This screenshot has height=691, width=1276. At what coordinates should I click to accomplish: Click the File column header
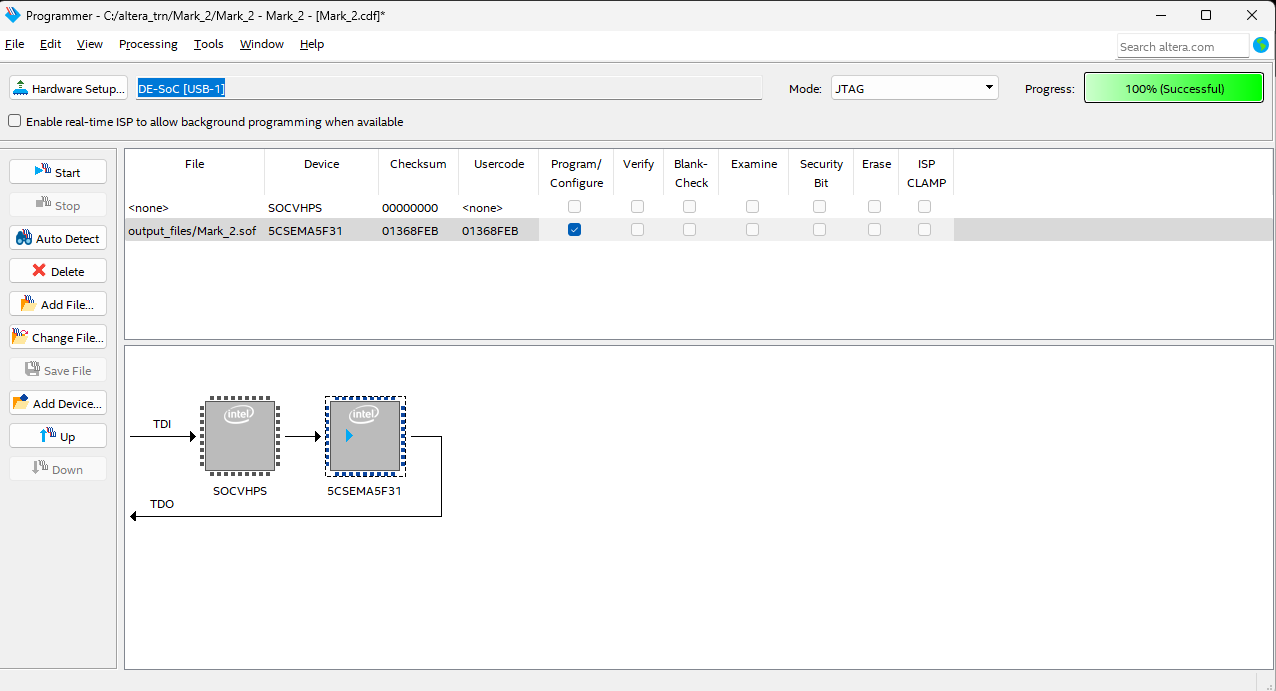(195, 172)
